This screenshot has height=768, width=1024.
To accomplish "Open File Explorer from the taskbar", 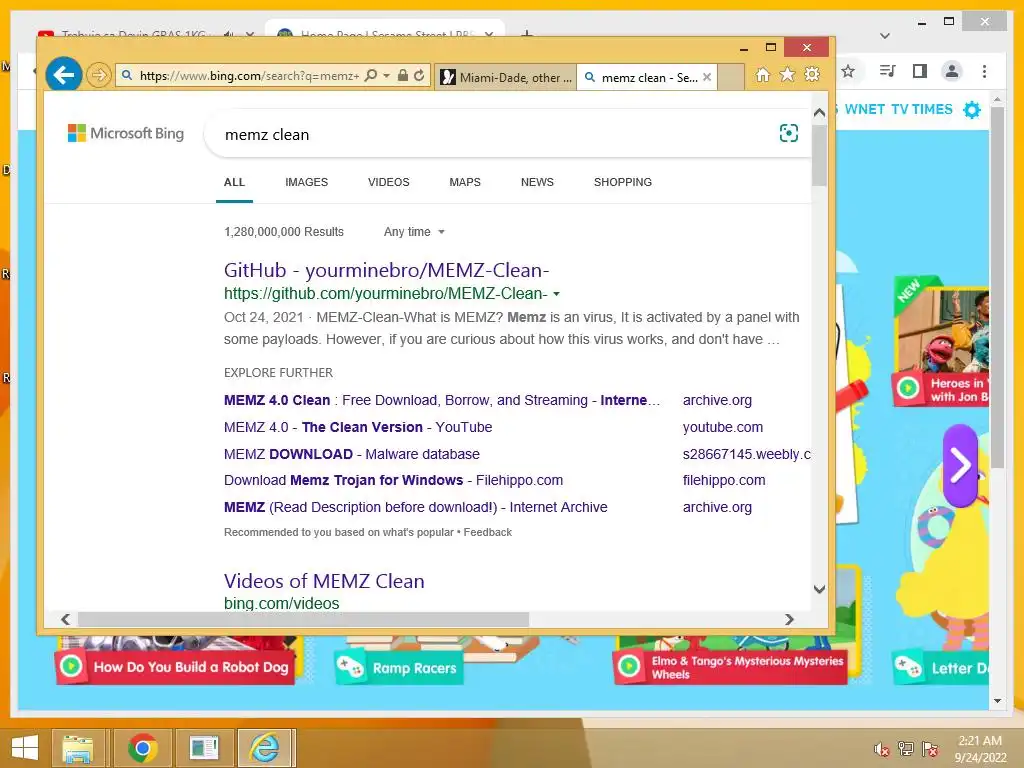I will [78, 748].
